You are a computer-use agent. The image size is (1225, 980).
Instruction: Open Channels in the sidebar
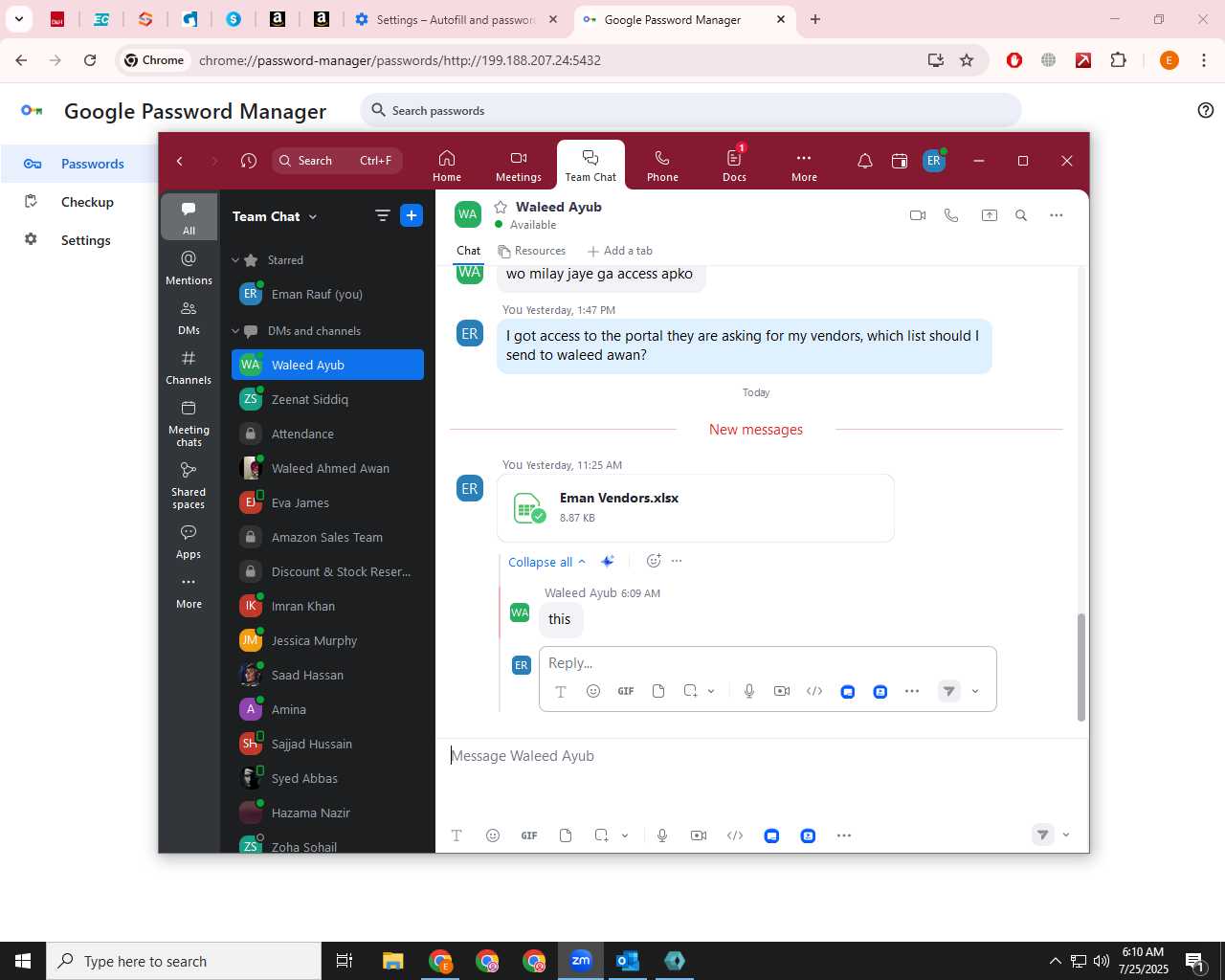(189, 367)
